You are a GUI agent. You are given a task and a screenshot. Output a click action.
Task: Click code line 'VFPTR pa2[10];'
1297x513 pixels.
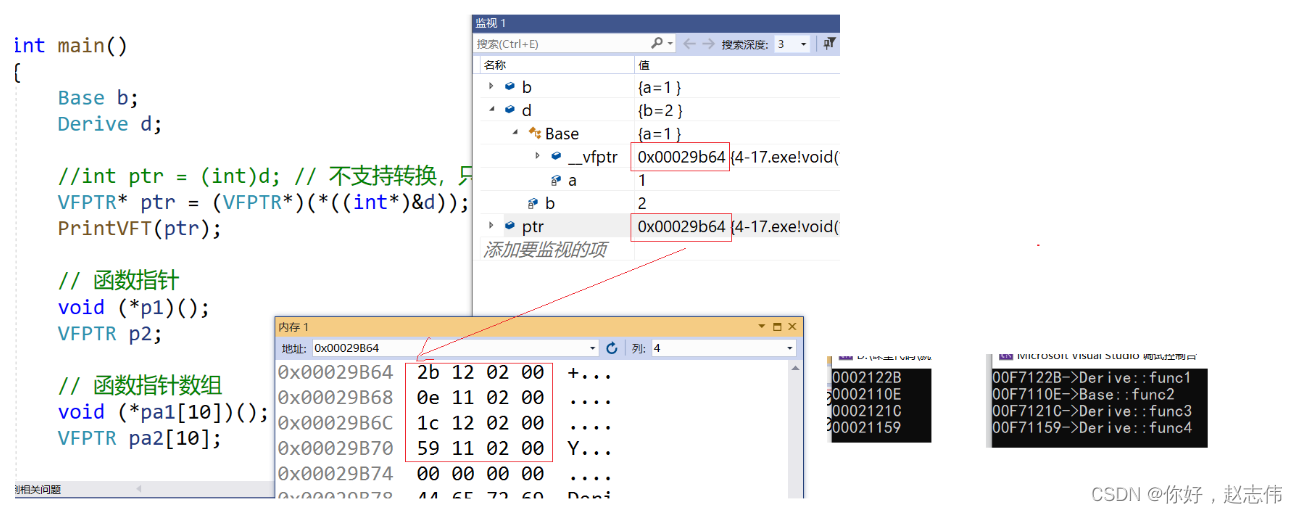coord(139,438)
